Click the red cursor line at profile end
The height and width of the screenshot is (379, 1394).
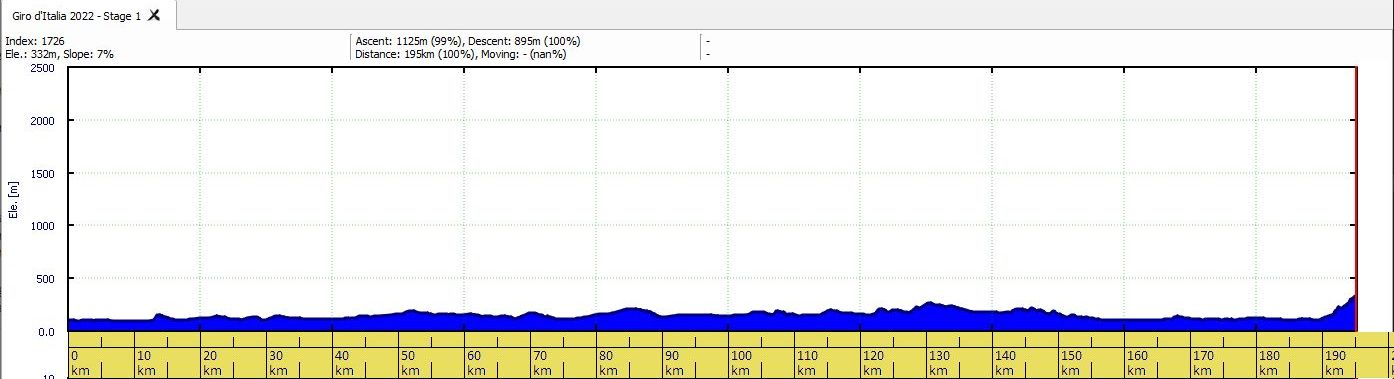pyautogui.click(x=1355, y=199)
